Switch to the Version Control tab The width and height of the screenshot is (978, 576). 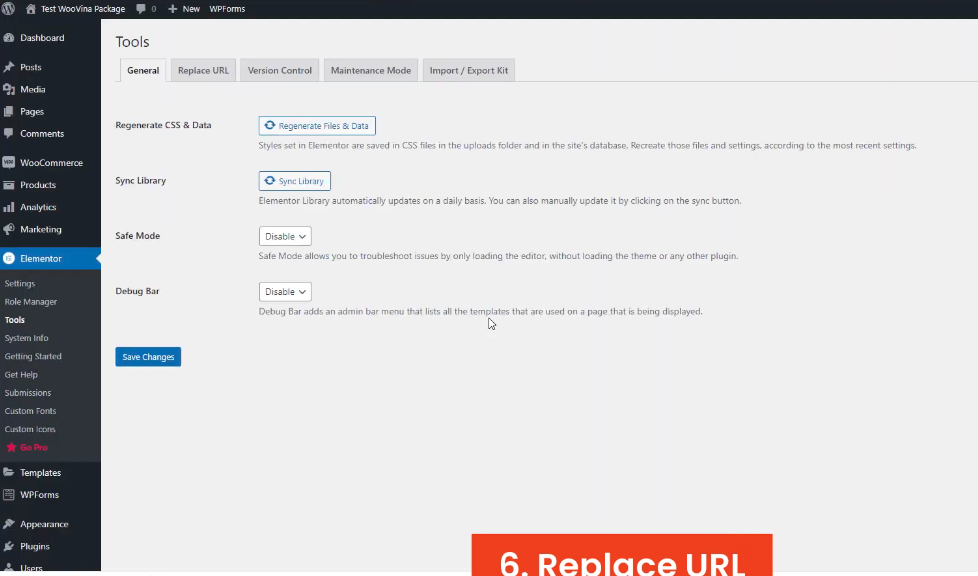(280, 71)
